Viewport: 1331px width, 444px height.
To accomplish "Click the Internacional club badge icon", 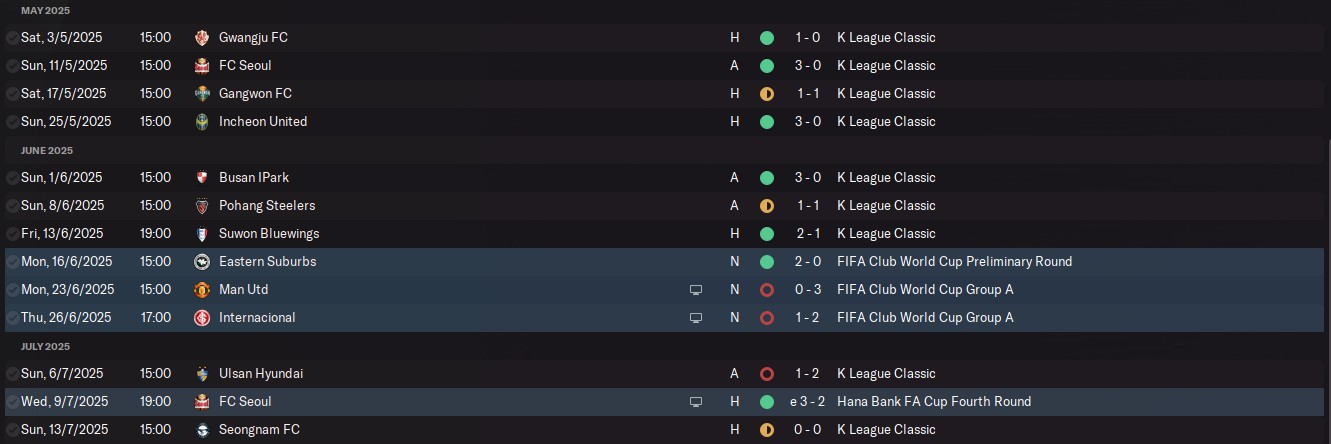I will pos(202,318).
